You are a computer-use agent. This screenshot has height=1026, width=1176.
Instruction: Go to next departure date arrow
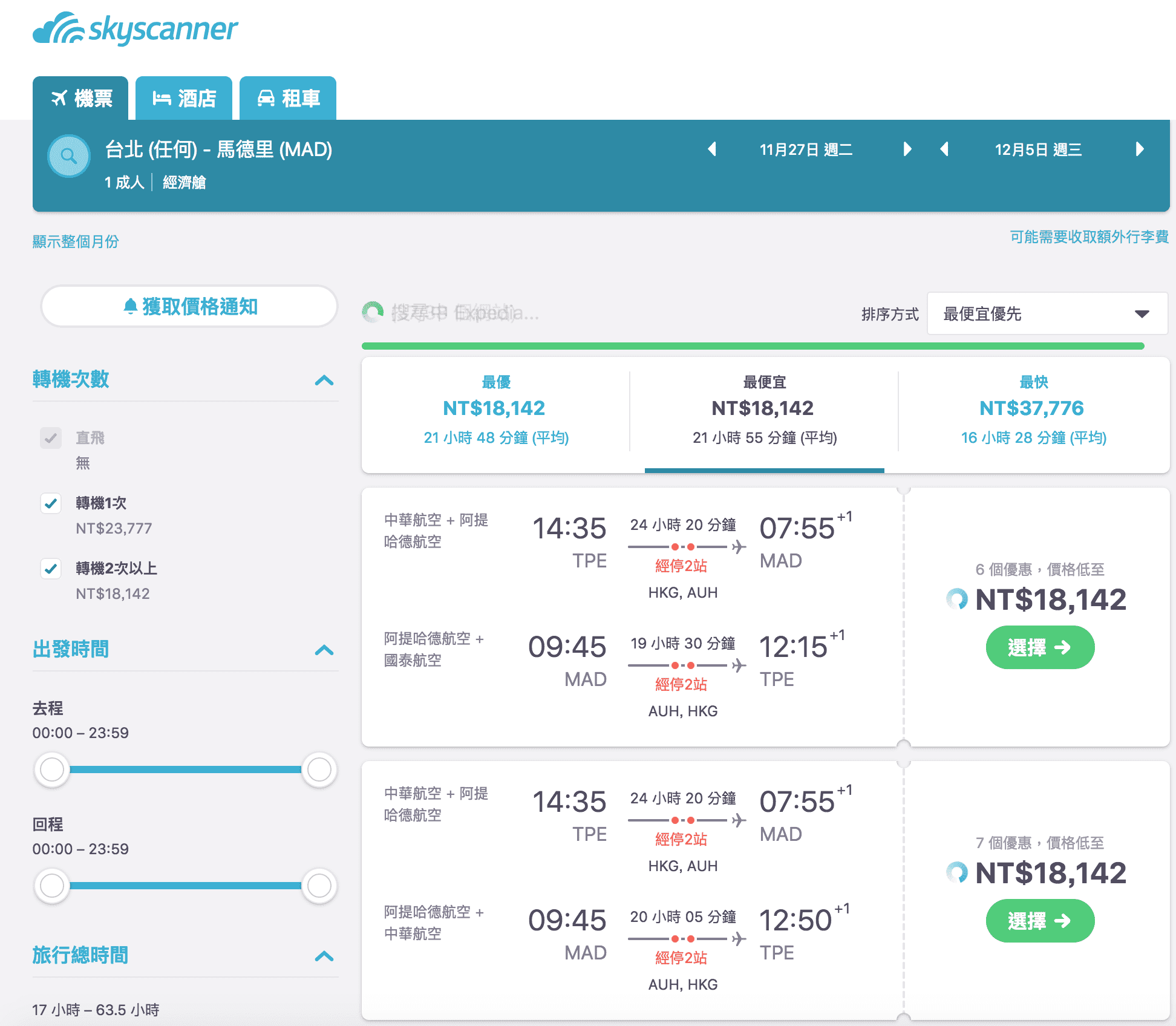pos(907,149)
